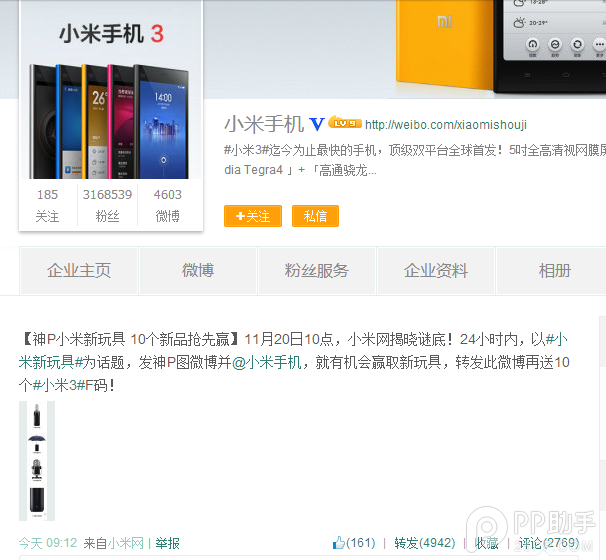Switch to the 微博 tab
This screenshot has width=606, height=560.
click(x=198, y=271)
